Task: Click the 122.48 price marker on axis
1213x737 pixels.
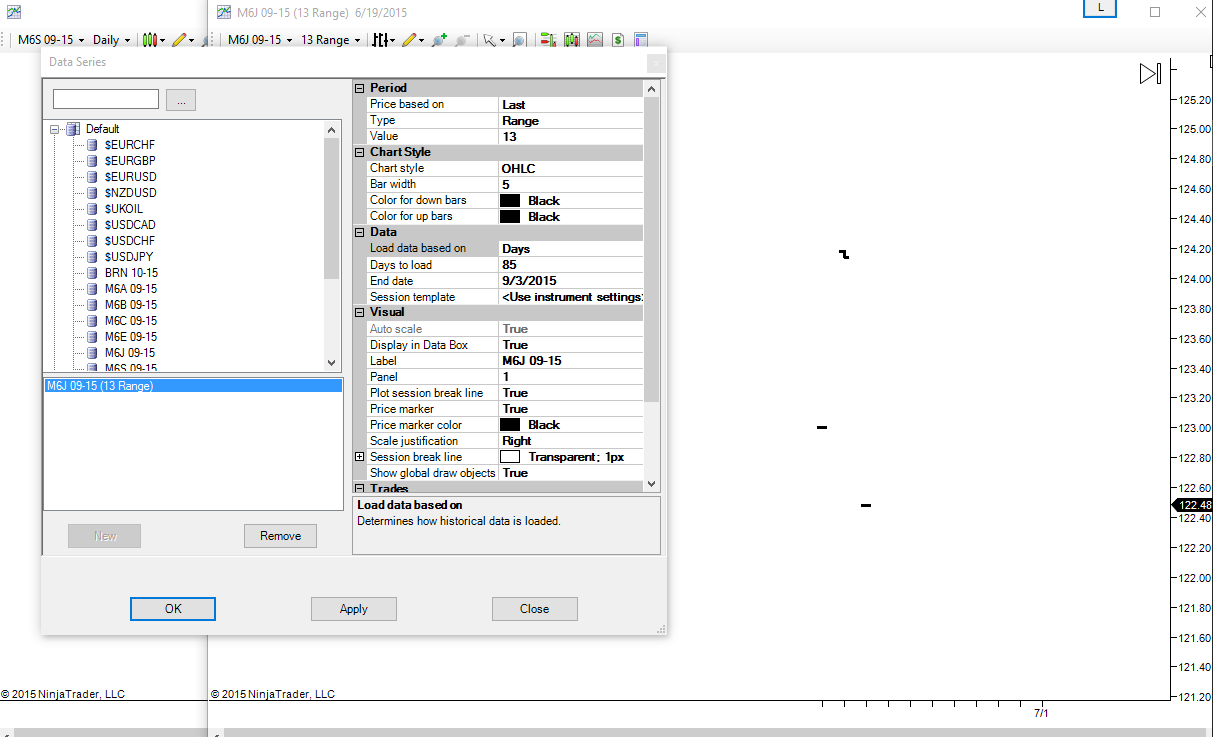Action: click(x=1191, y=505)
